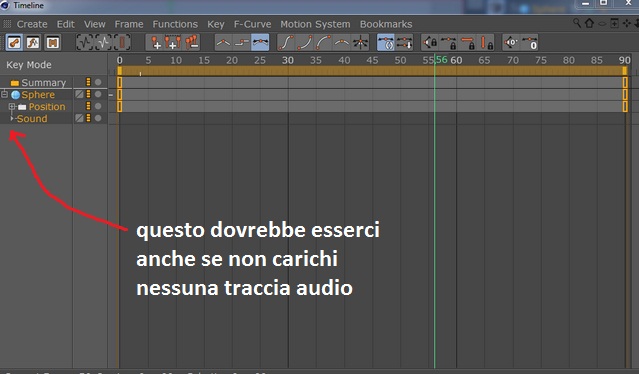Click the soft tangent arc icon
Image resolution: width=639 pixels, height=374 pixels.
(x=342, y=42)
